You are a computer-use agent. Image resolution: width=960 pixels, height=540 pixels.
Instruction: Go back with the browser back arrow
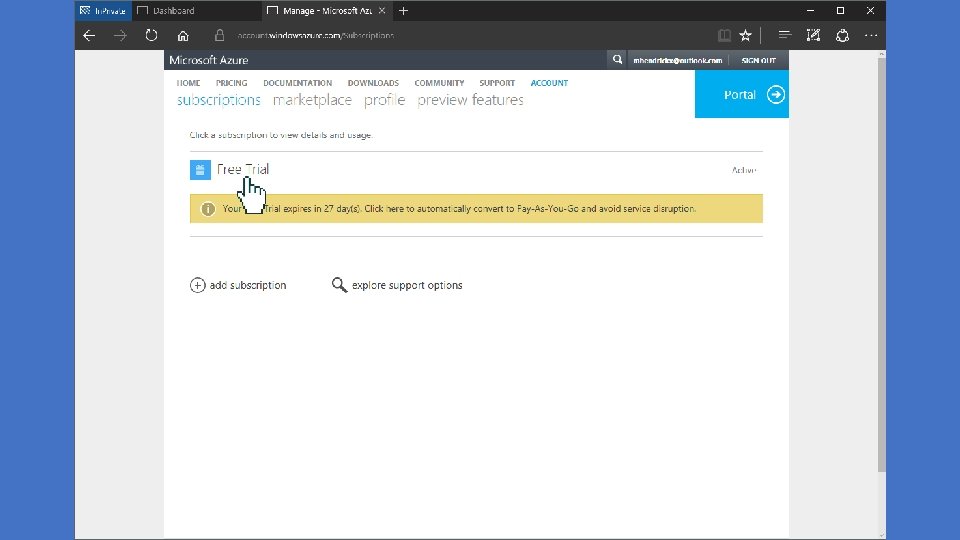(x=89, y=36)
